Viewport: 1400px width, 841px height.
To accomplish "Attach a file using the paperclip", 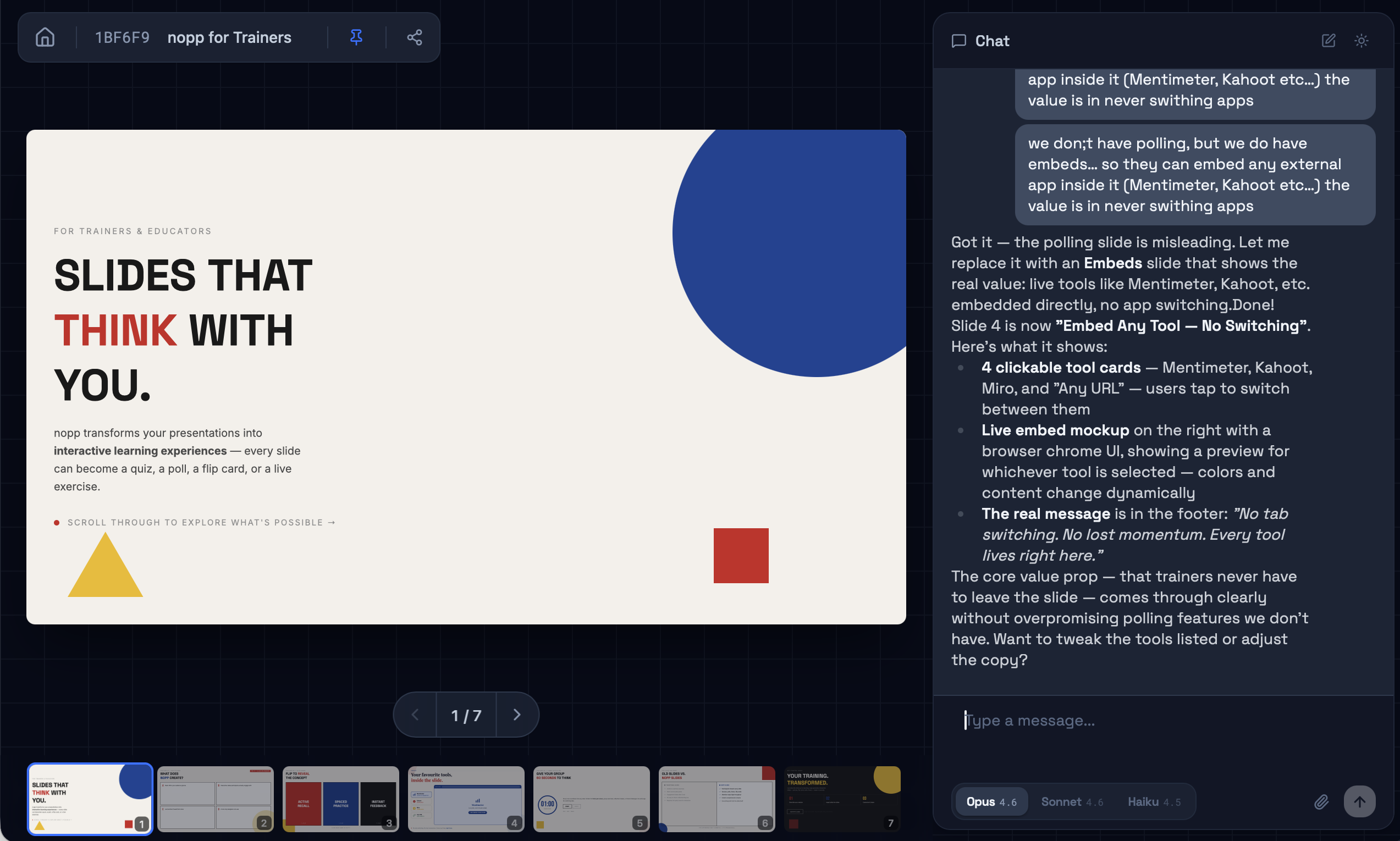I will pos(1321,801).
